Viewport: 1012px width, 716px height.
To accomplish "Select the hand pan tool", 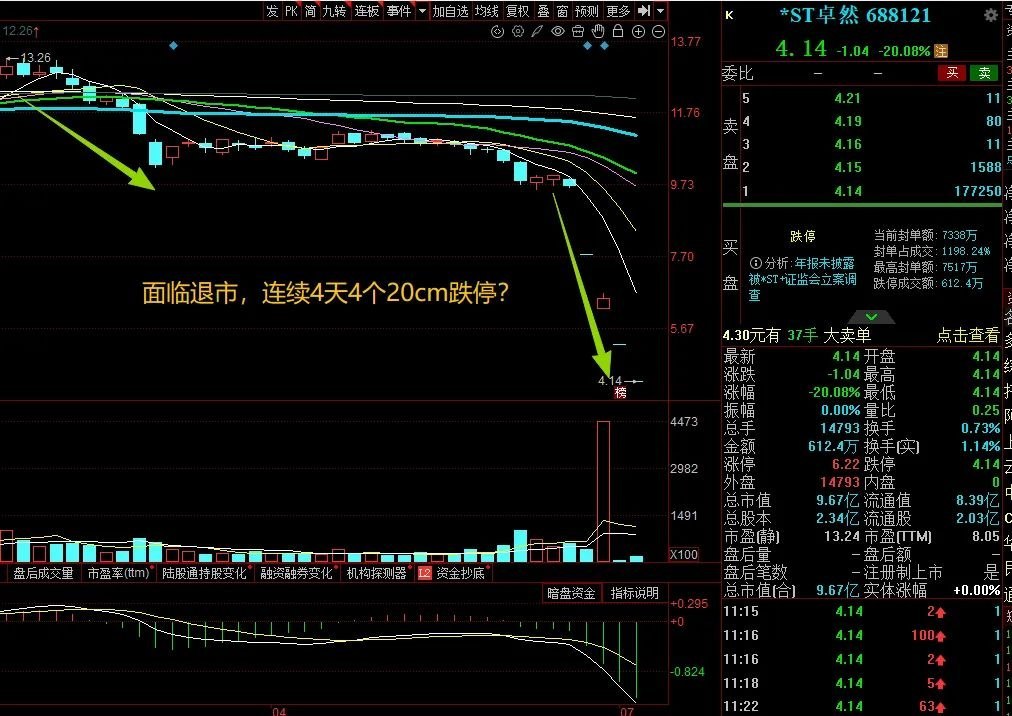I will 598,31.
